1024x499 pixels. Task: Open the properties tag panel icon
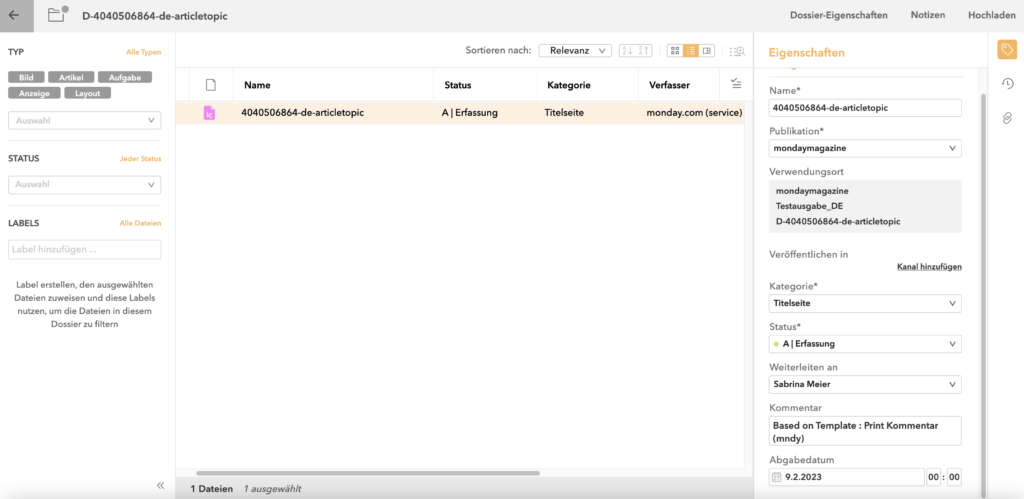[1007, 50]
